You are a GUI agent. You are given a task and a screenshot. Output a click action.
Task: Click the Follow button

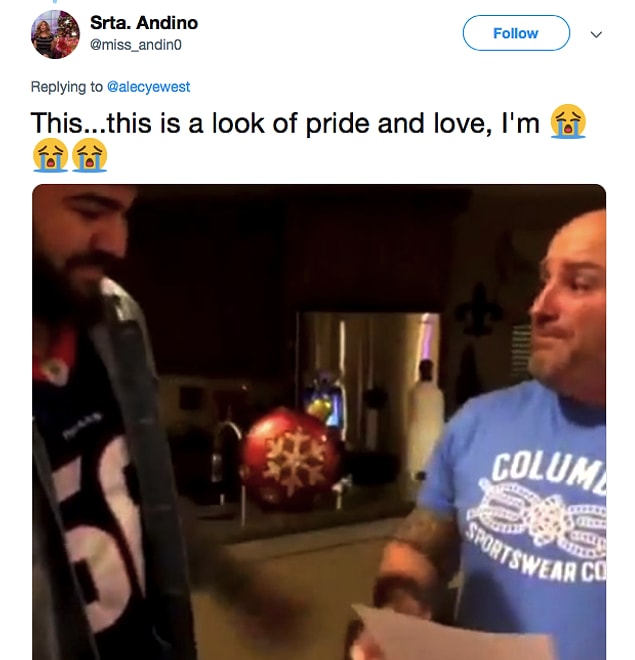[x=516, y=33]
